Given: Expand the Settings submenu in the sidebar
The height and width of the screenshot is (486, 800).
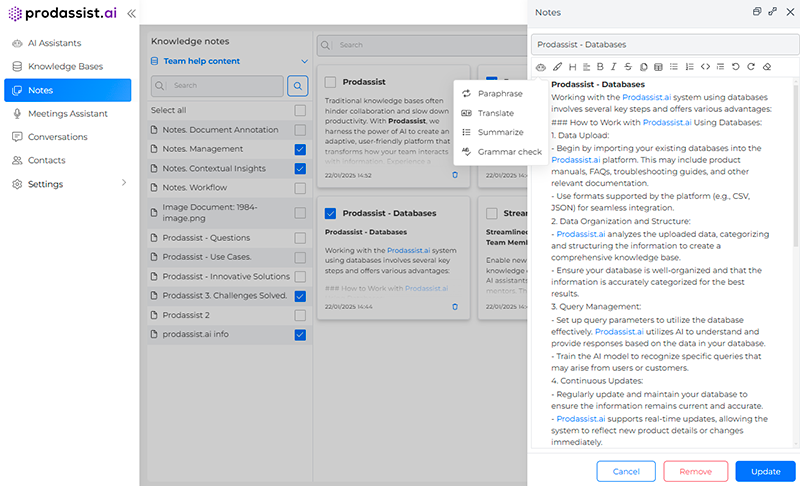Looking at the screenshot, I should coord(124,184).
